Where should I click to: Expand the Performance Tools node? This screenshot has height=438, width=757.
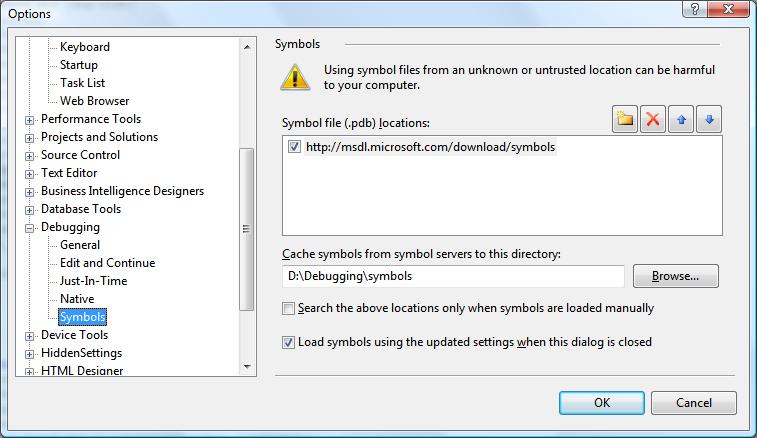(x=29, y=120)
